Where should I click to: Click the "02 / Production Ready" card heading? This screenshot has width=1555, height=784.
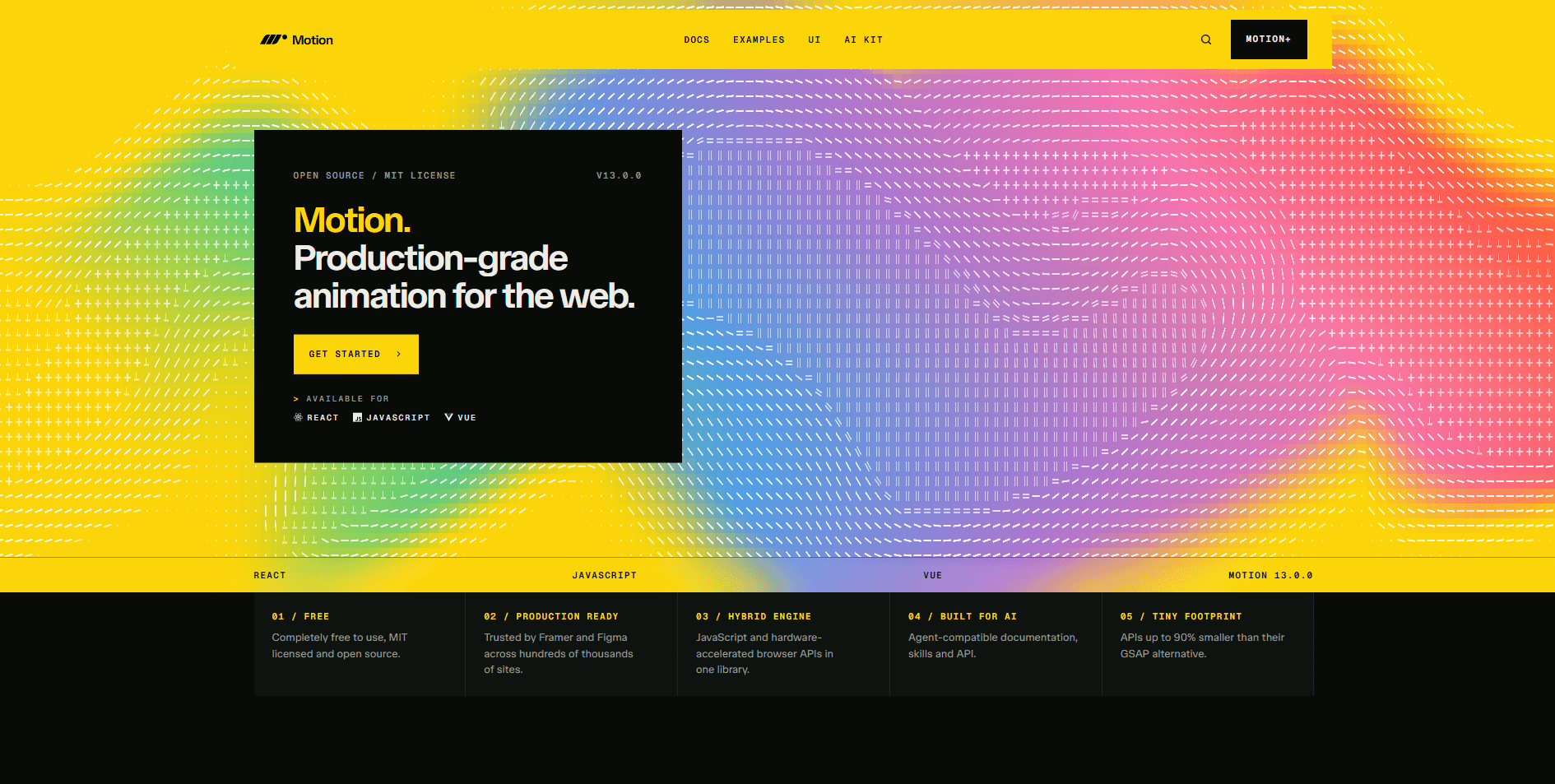tap(551, 616)
